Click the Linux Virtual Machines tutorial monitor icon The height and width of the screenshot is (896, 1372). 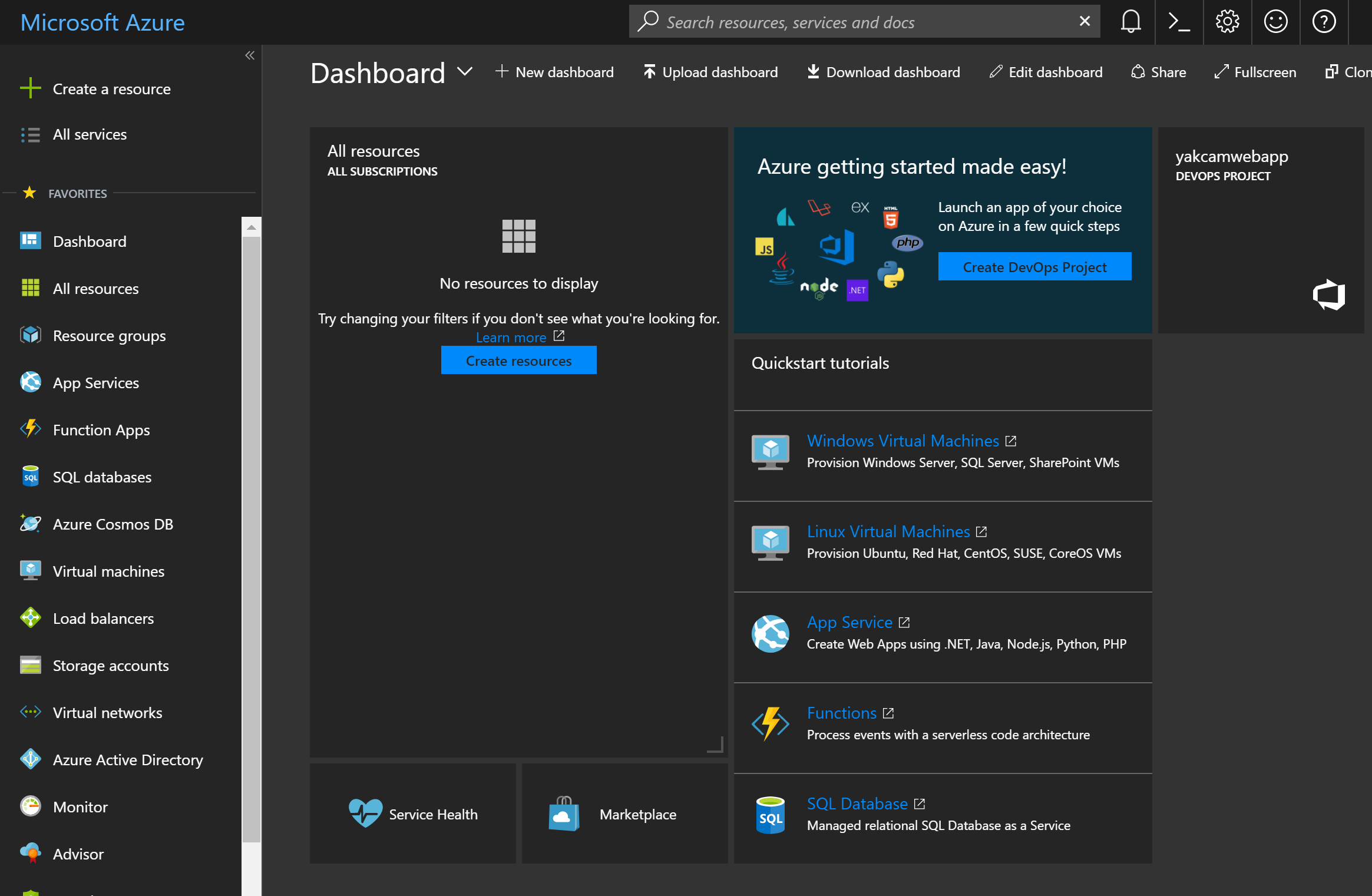(770, 543)
